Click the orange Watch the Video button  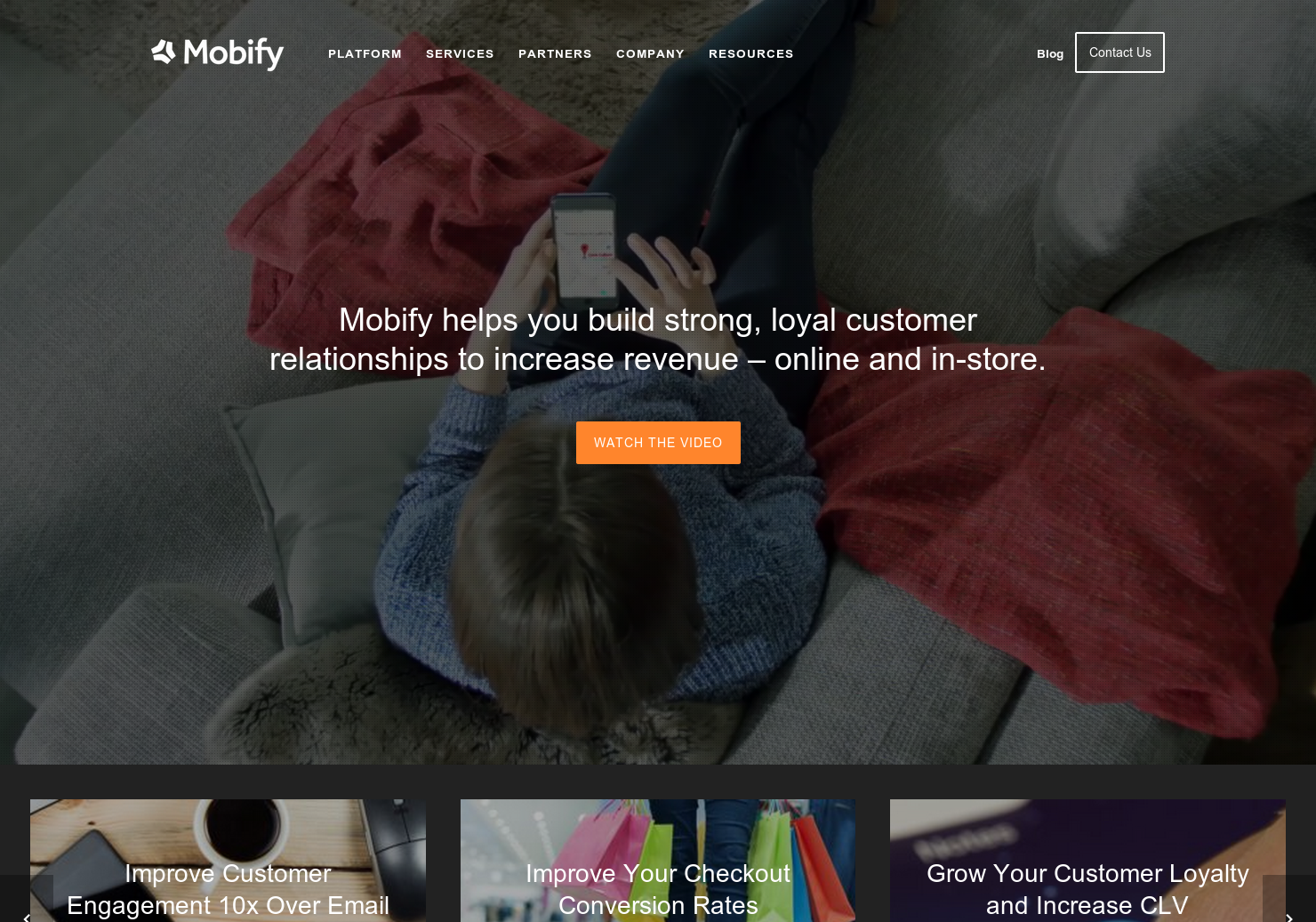[x=658, y=443]
